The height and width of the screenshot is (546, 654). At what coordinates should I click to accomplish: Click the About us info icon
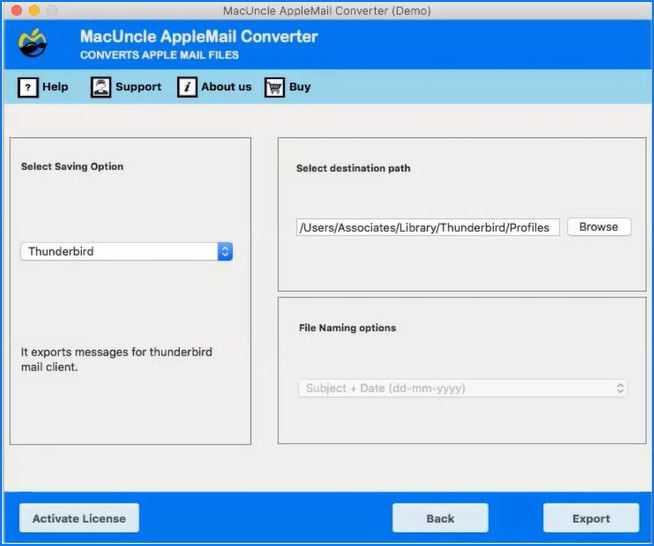click(187, 87)
